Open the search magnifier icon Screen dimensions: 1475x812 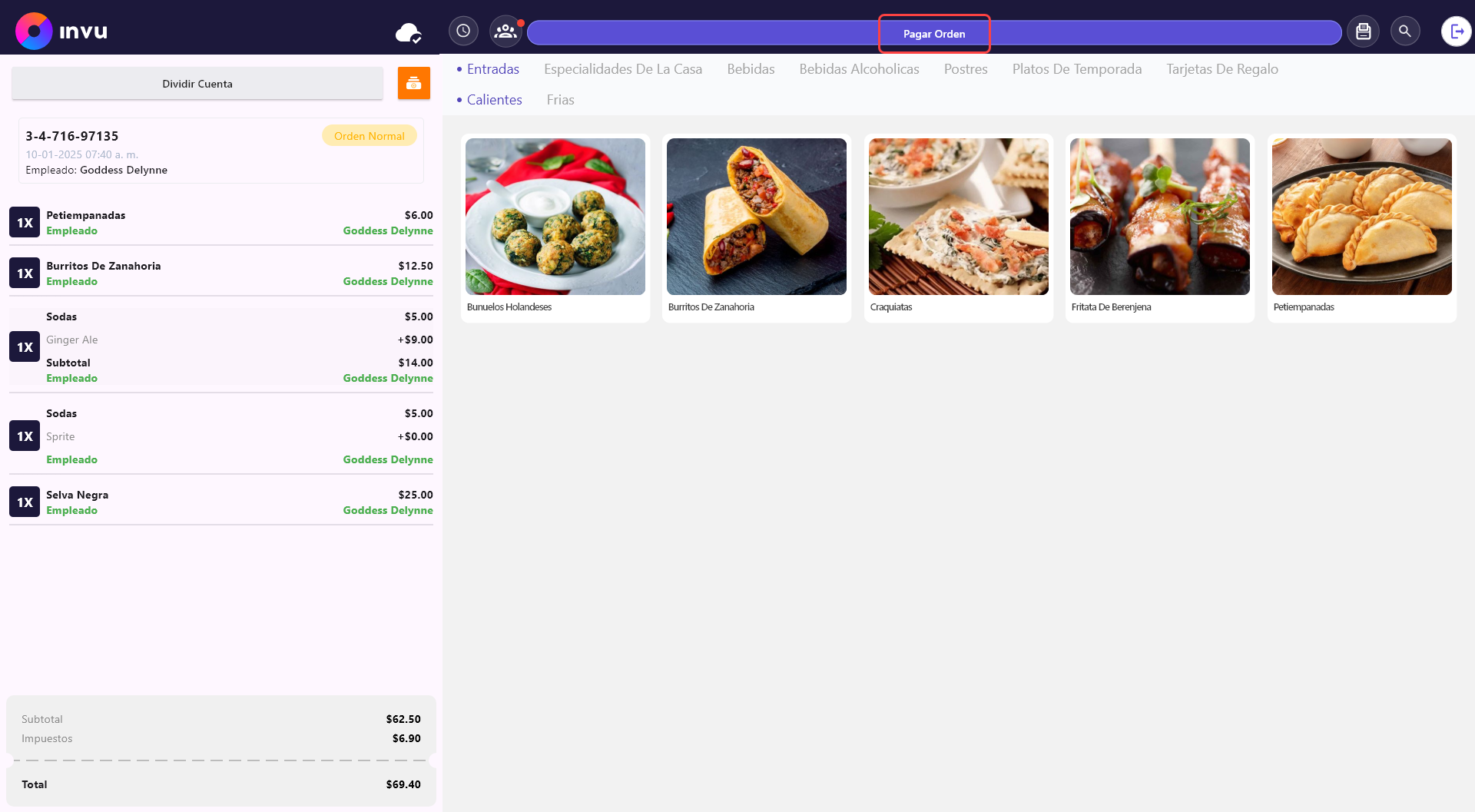click(1405, 31)
